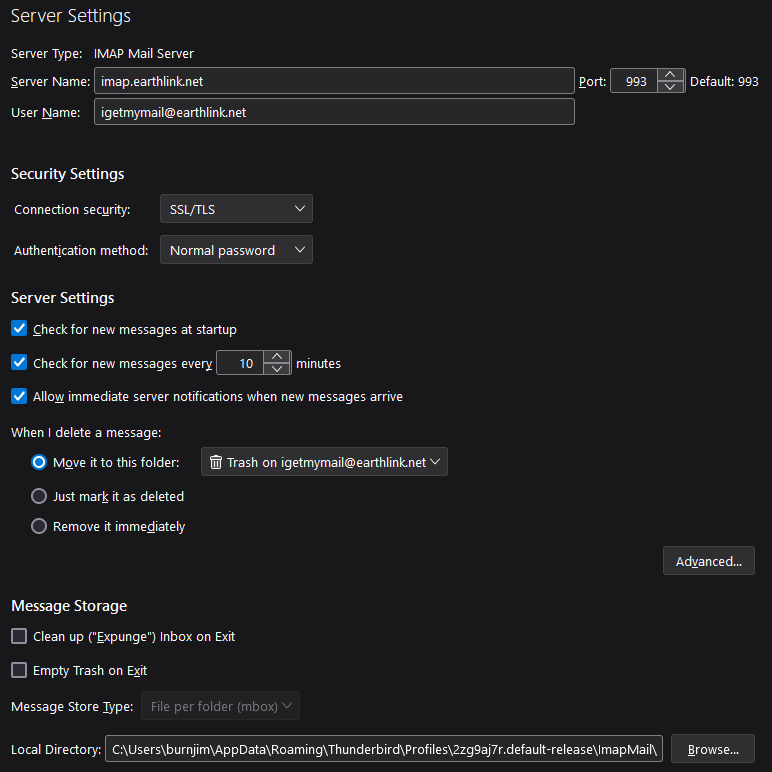Image resolution: width=772 pixels, height=772 pixels.
Task: Toggle Check for new messages every checkbox
Action: [x=19, y=362]
